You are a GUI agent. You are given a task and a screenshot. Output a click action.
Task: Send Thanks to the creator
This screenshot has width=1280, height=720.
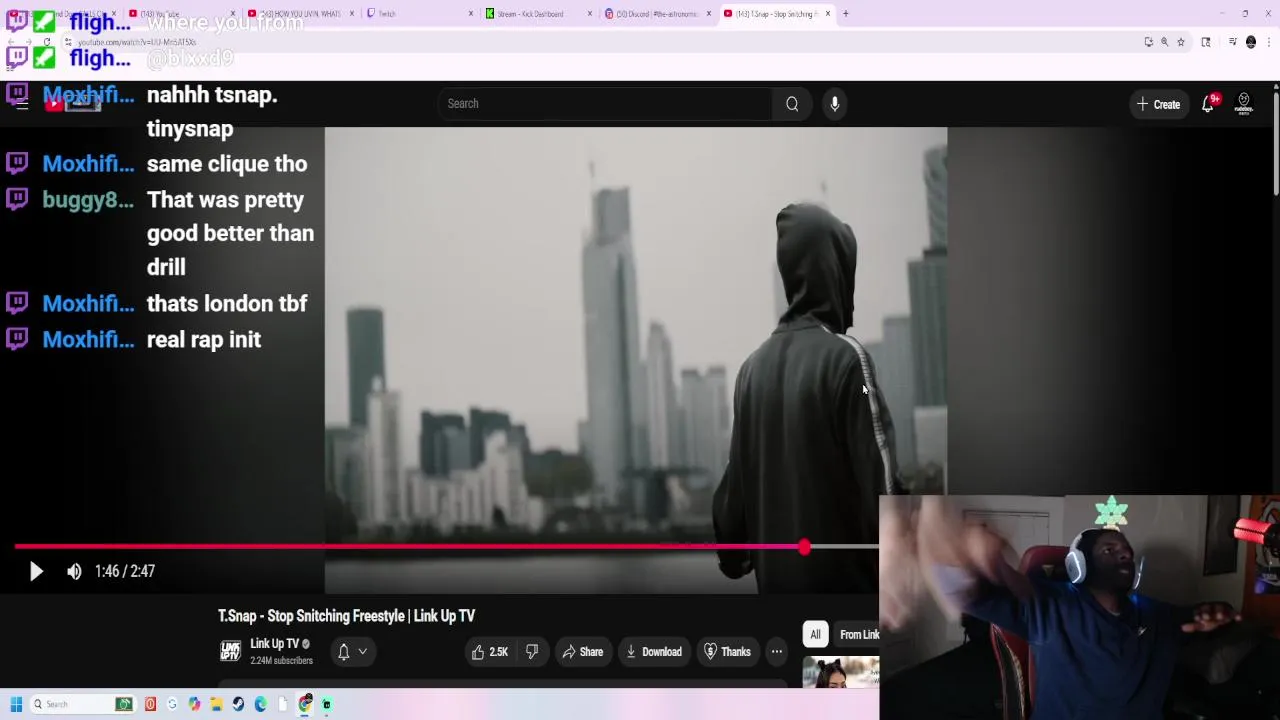(x=728, y=652)
